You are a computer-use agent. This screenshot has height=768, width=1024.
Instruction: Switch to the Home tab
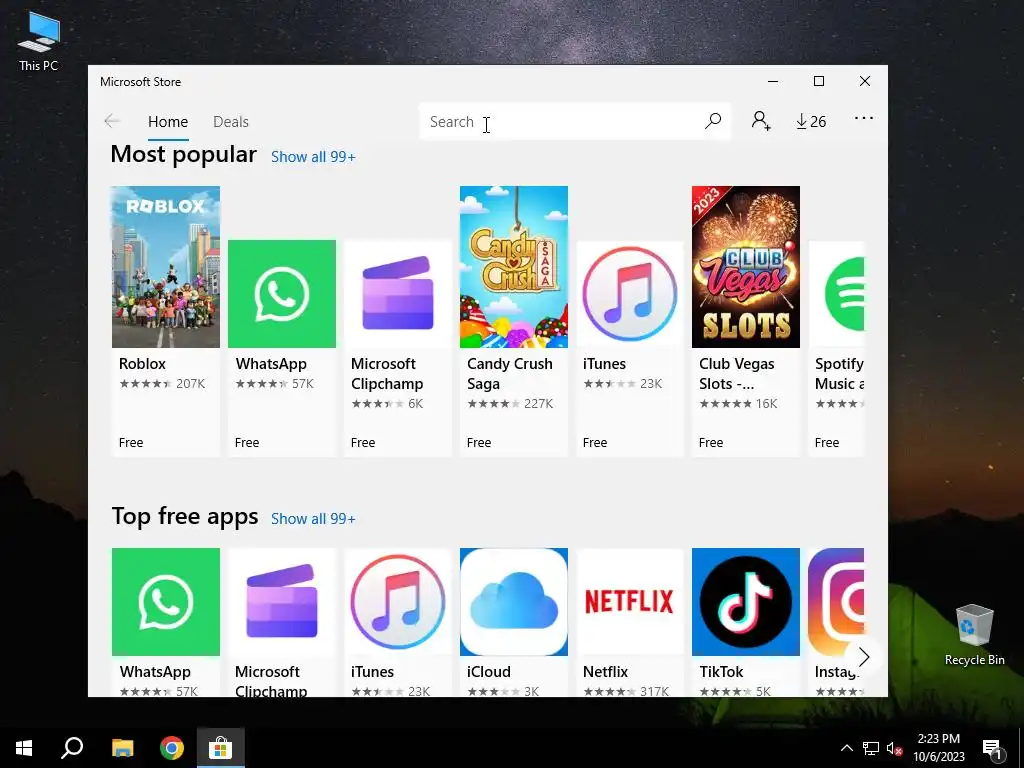168,121
